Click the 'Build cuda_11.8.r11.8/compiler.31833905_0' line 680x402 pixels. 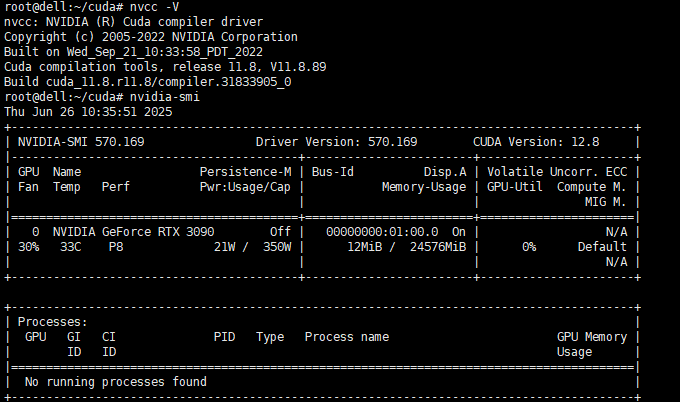coord(148,82)
